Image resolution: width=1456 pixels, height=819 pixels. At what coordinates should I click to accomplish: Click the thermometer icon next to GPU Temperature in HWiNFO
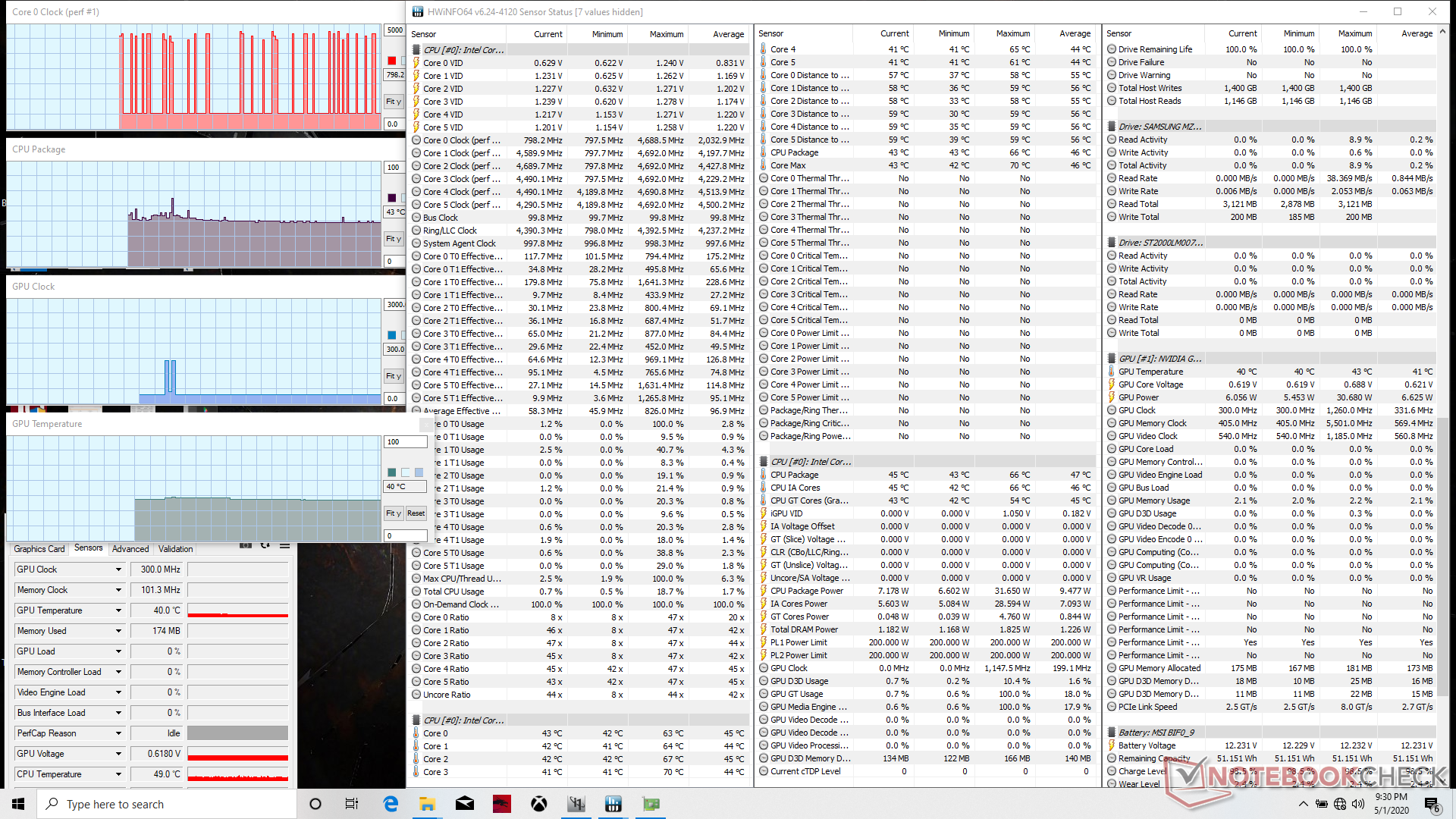[x=1111, y=372]
